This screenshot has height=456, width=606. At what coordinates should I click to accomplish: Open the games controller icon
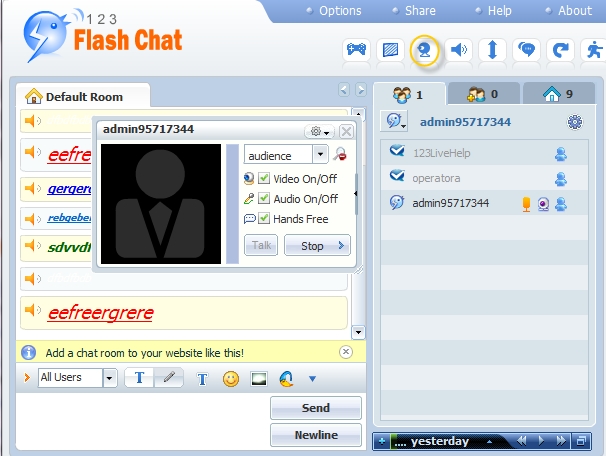356,49
